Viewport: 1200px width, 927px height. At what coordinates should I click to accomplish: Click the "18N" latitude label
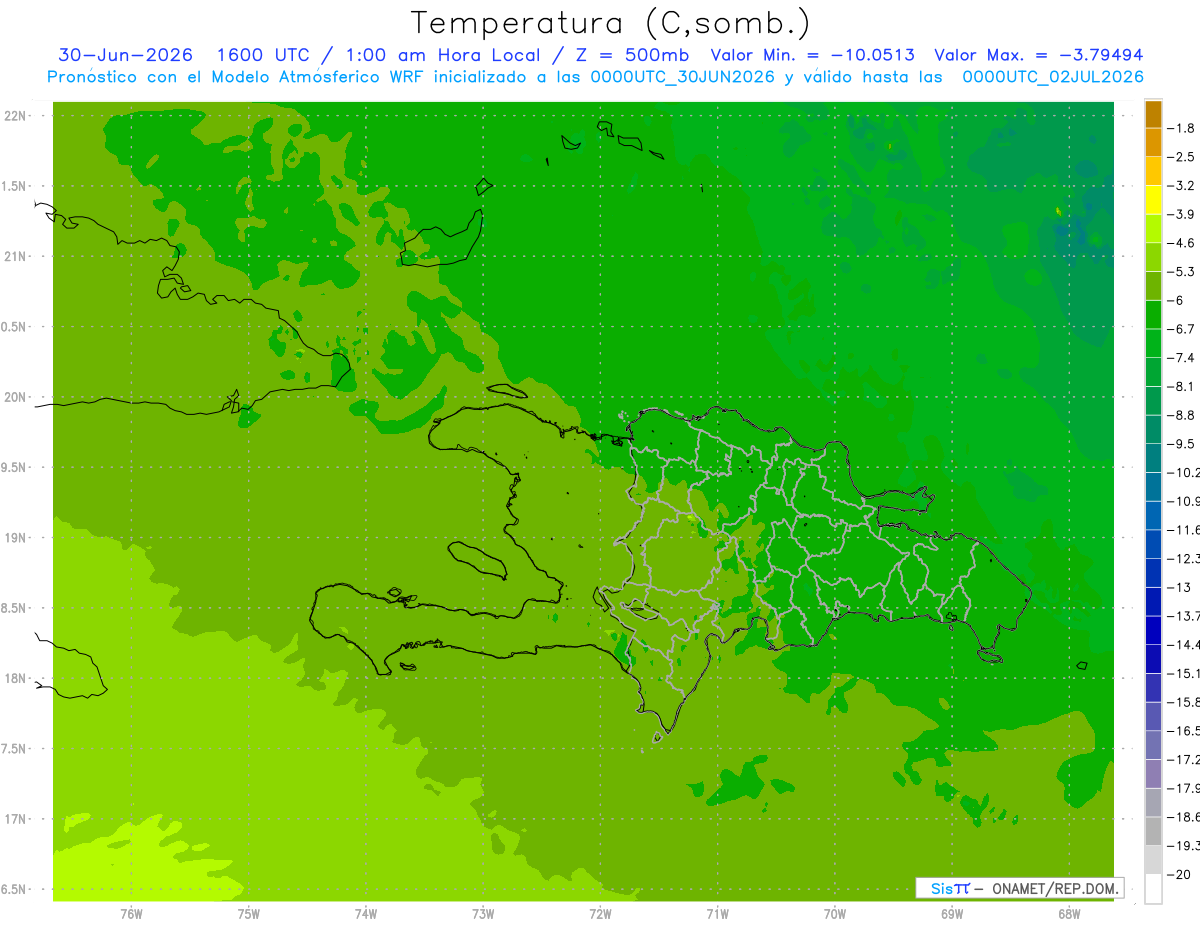tap(15, 679)
